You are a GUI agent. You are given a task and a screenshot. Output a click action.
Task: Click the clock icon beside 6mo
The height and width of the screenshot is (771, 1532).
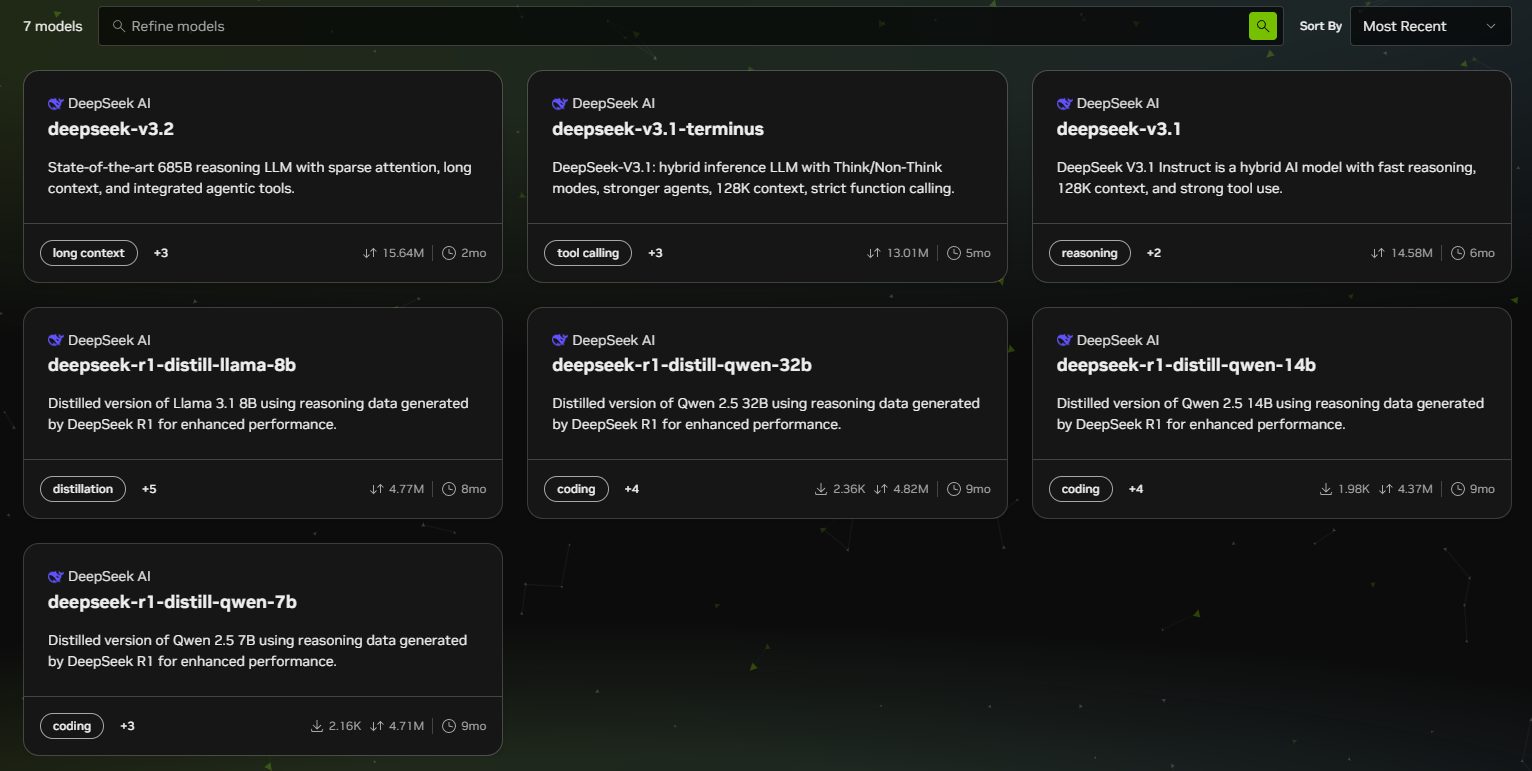pos(1458,253)
